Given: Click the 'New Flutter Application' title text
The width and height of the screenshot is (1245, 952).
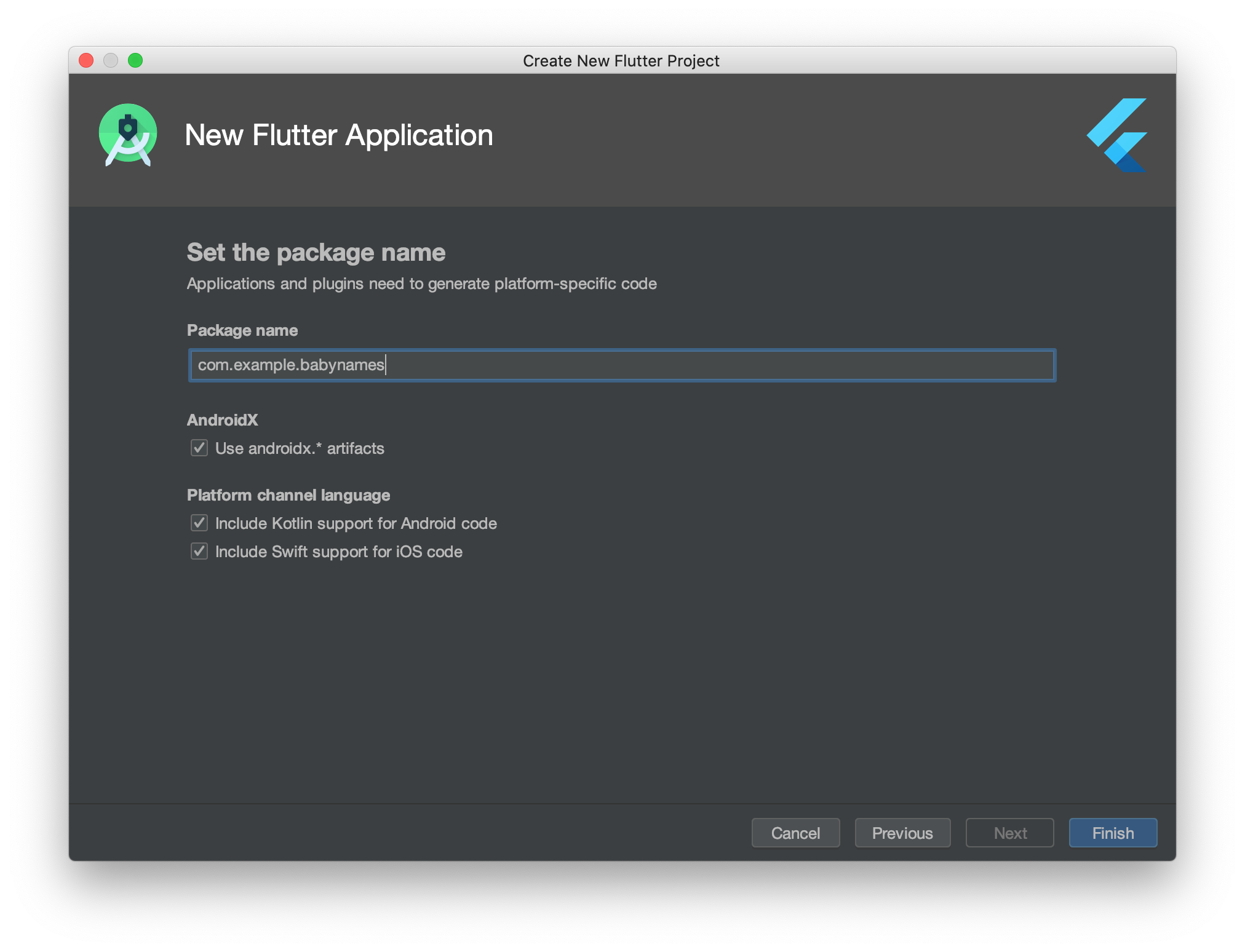Looking at the screenshot, I should click(x=339, y=135).
